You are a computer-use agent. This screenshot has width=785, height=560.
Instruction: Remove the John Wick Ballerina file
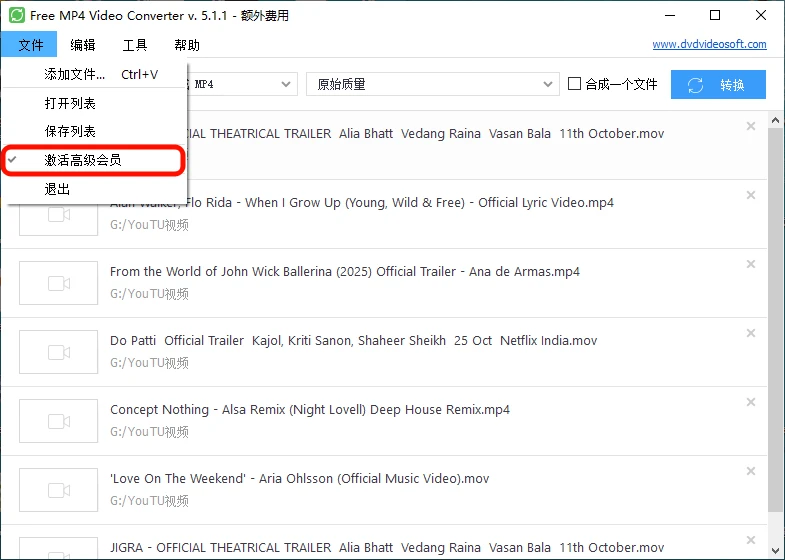coord(750,264)
